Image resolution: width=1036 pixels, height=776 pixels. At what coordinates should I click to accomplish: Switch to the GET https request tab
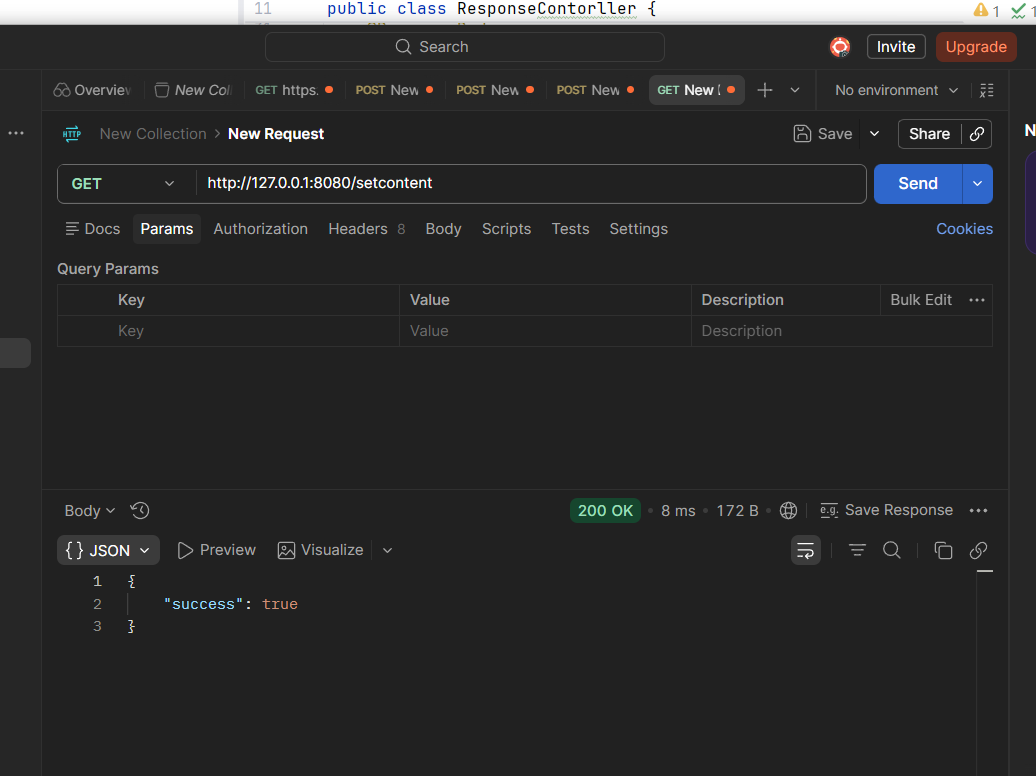[294, 90]
